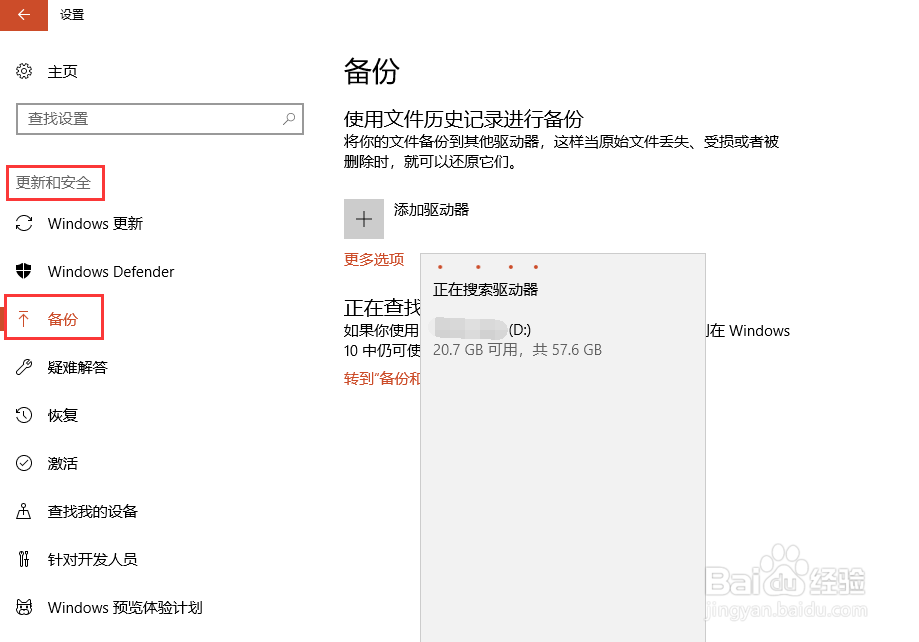Click the Windows Update sync icon
Viewport: 919px width, 642px height.
(x=24, y=223)
